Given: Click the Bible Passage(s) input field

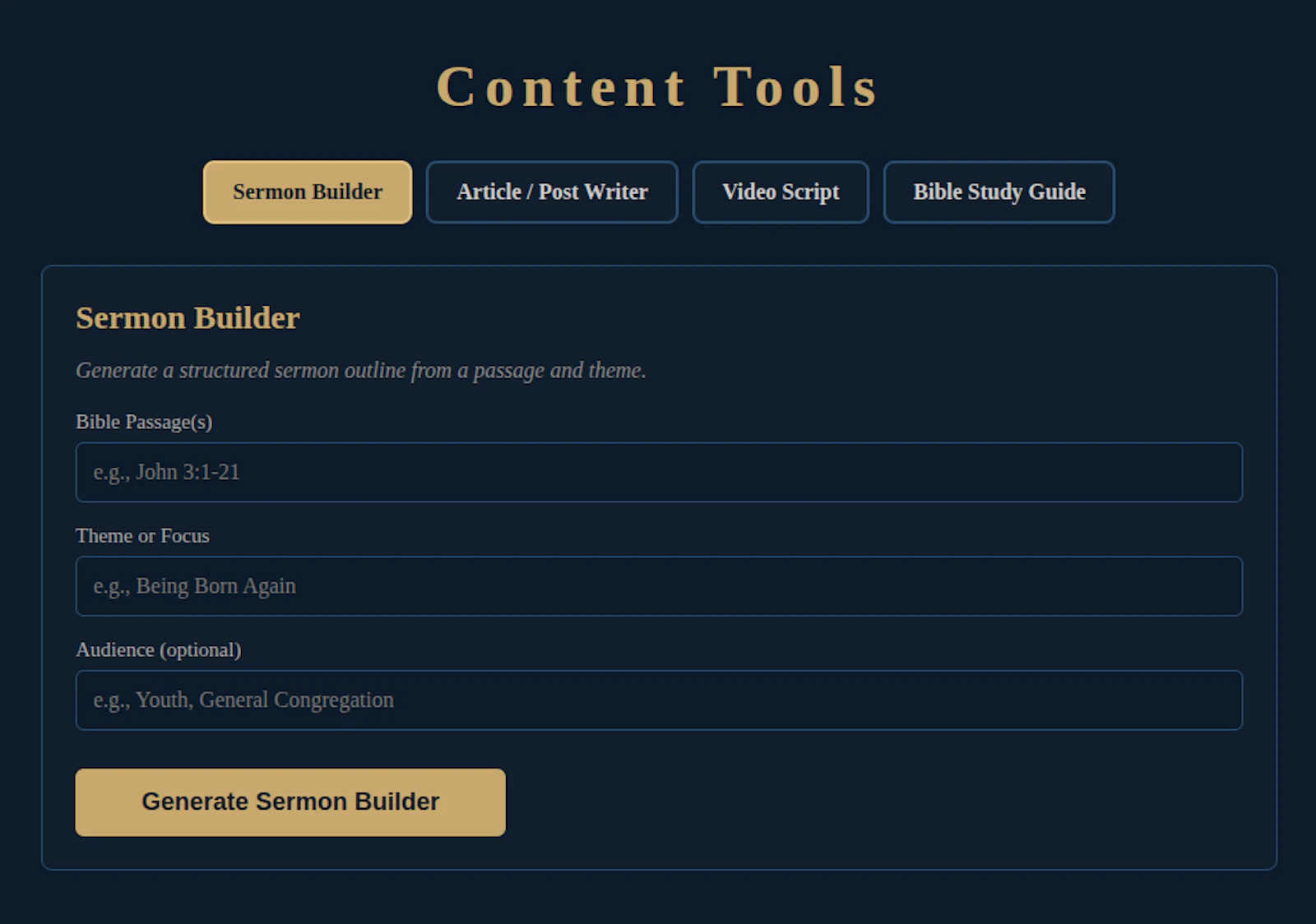Looking at the screenshot, I should click(x=659, y=472).
